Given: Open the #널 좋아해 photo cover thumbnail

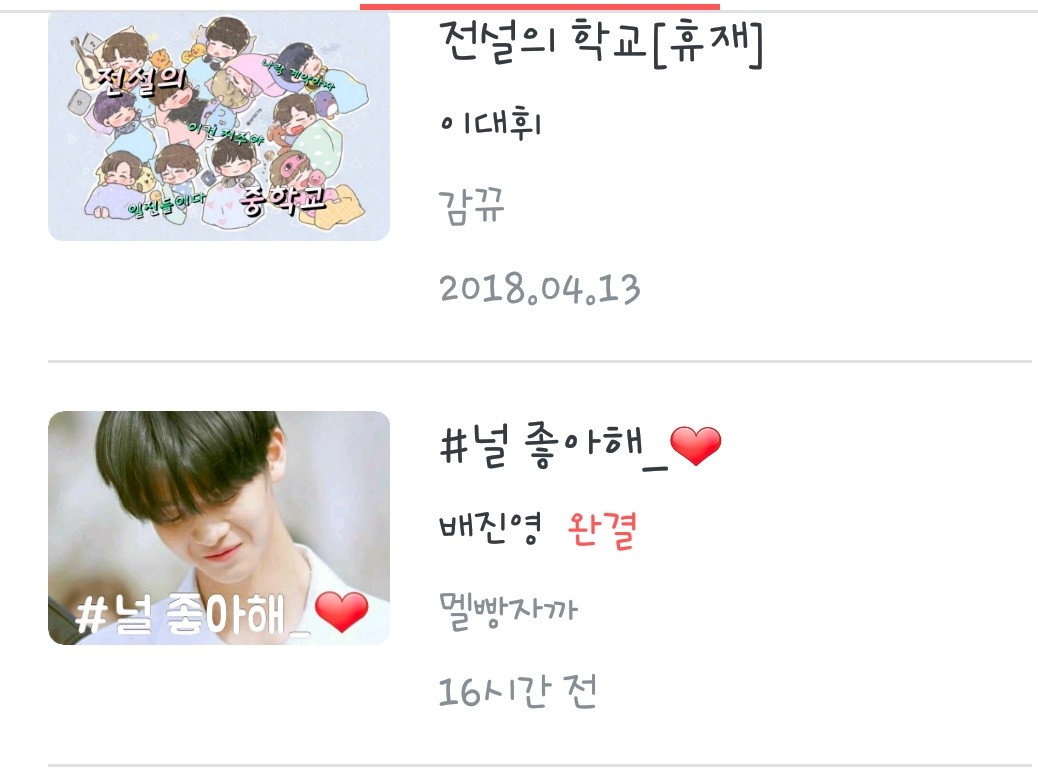Looking at the screenshot, I should 218,527.
